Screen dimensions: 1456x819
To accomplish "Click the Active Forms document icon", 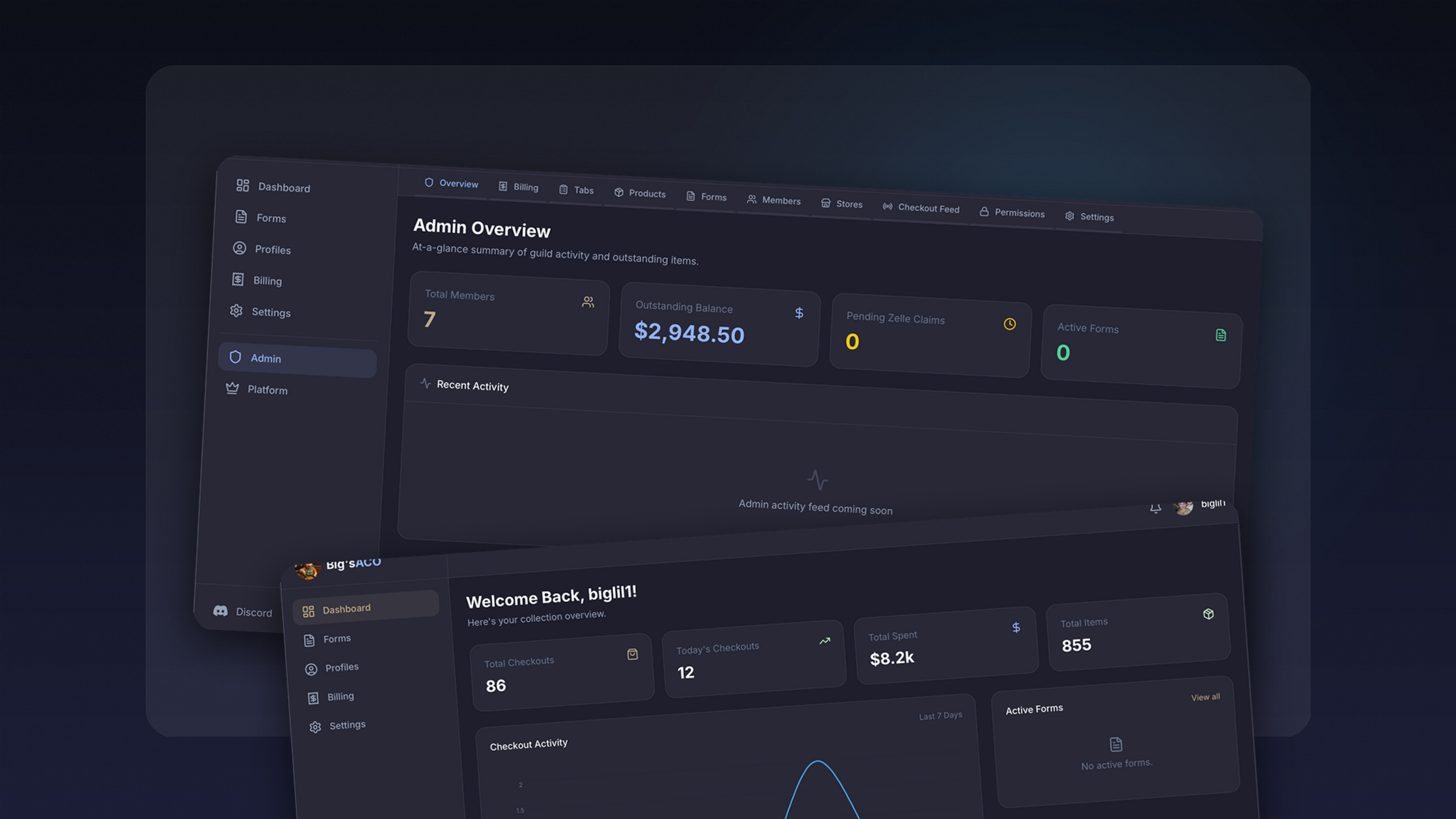I will (1221, 335).
